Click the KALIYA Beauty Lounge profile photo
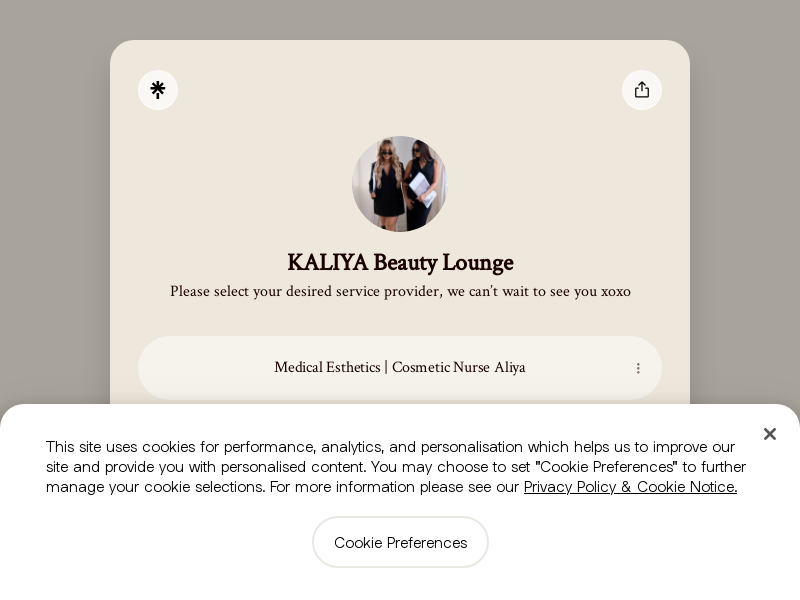 point(400,184)
